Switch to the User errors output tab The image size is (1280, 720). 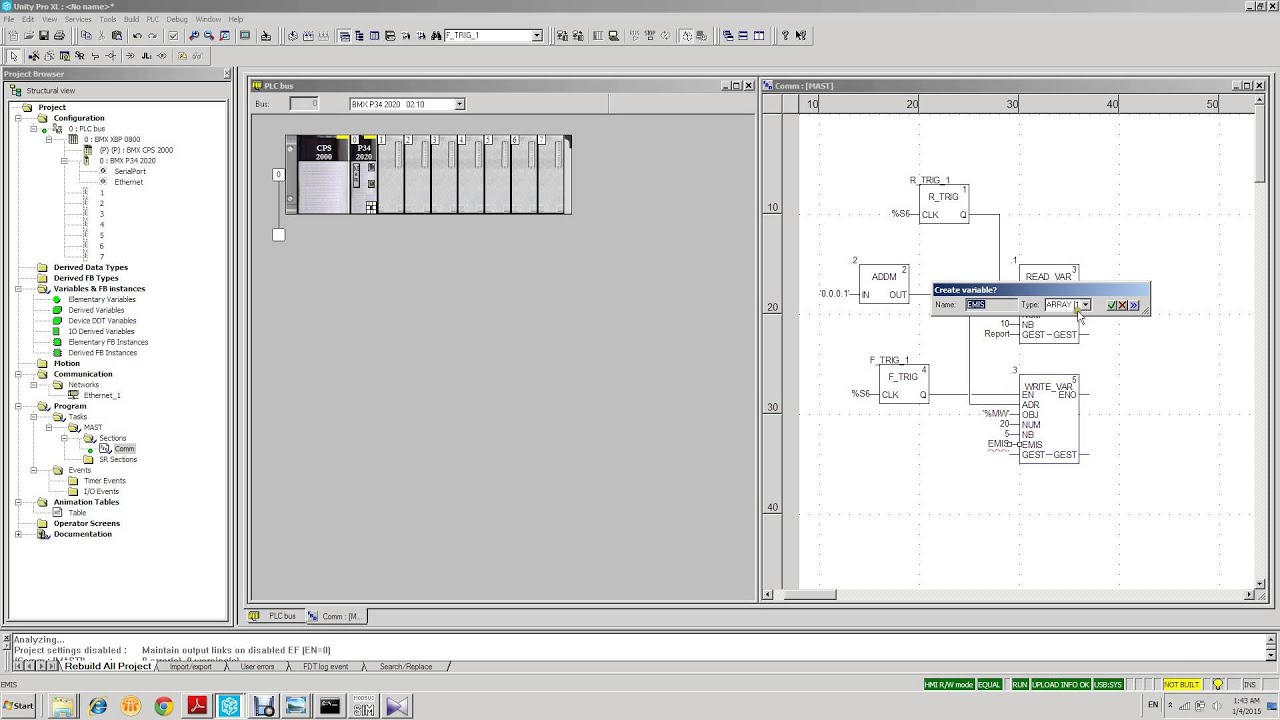[257, 667]
